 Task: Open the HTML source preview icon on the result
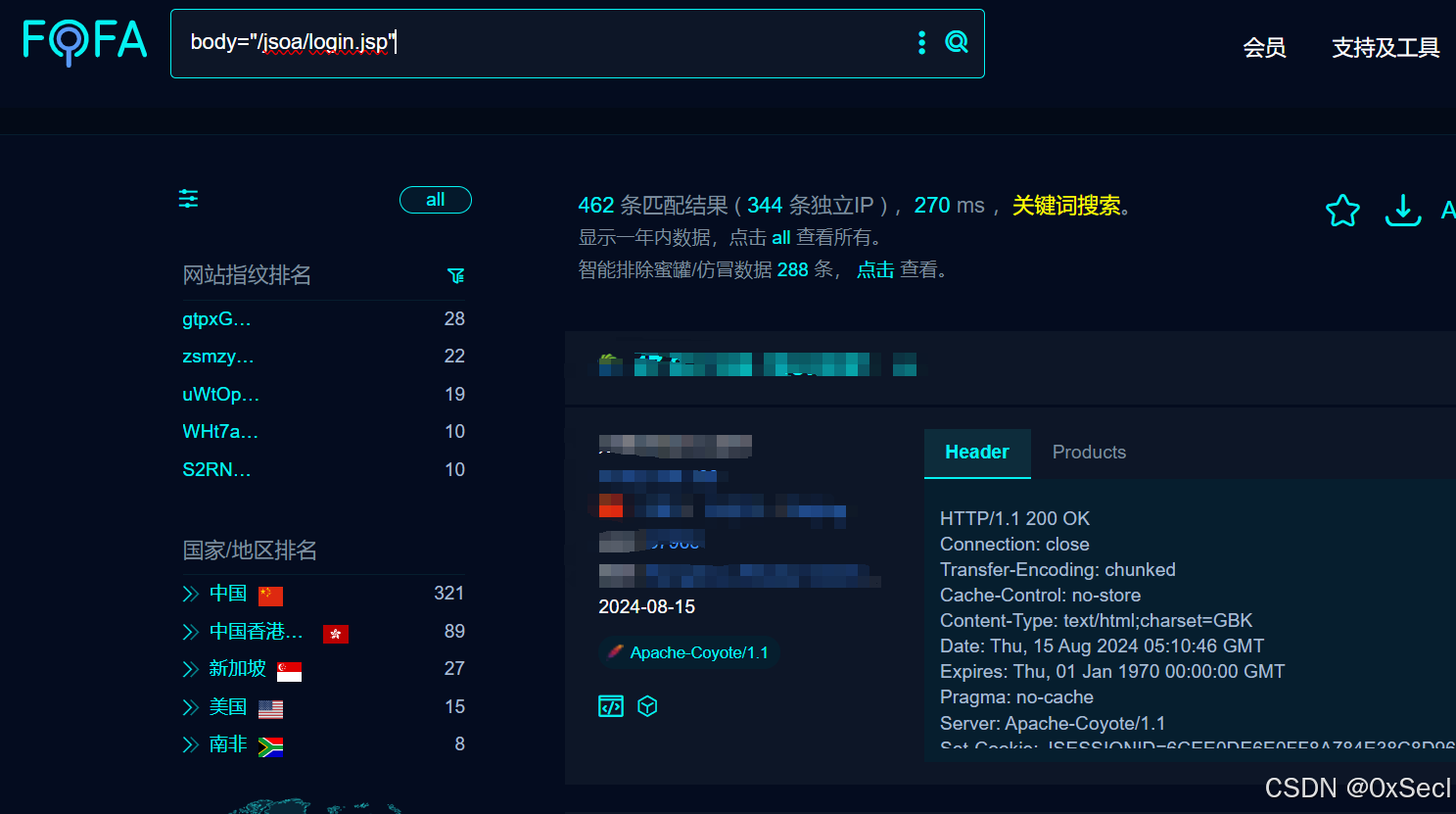coord(610,705)
